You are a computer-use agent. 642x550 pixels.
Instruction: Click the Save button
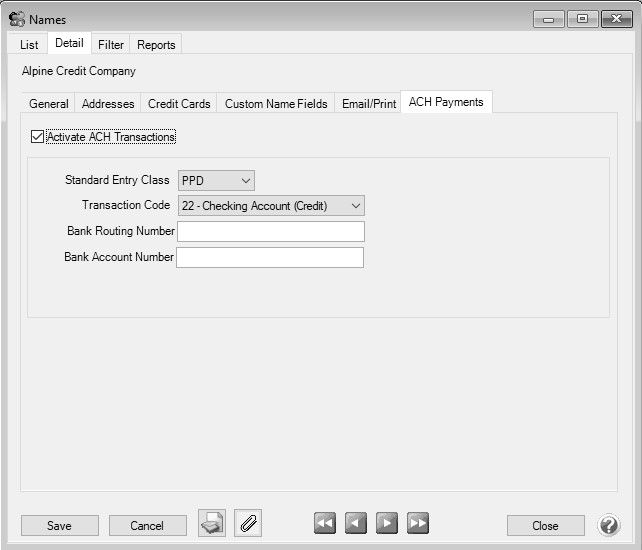pos(59,526)
